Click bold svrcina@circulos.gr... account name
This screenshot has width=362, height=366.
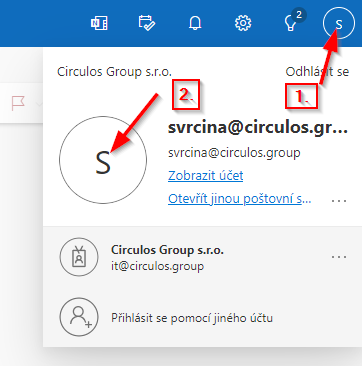tap(258, 128)
